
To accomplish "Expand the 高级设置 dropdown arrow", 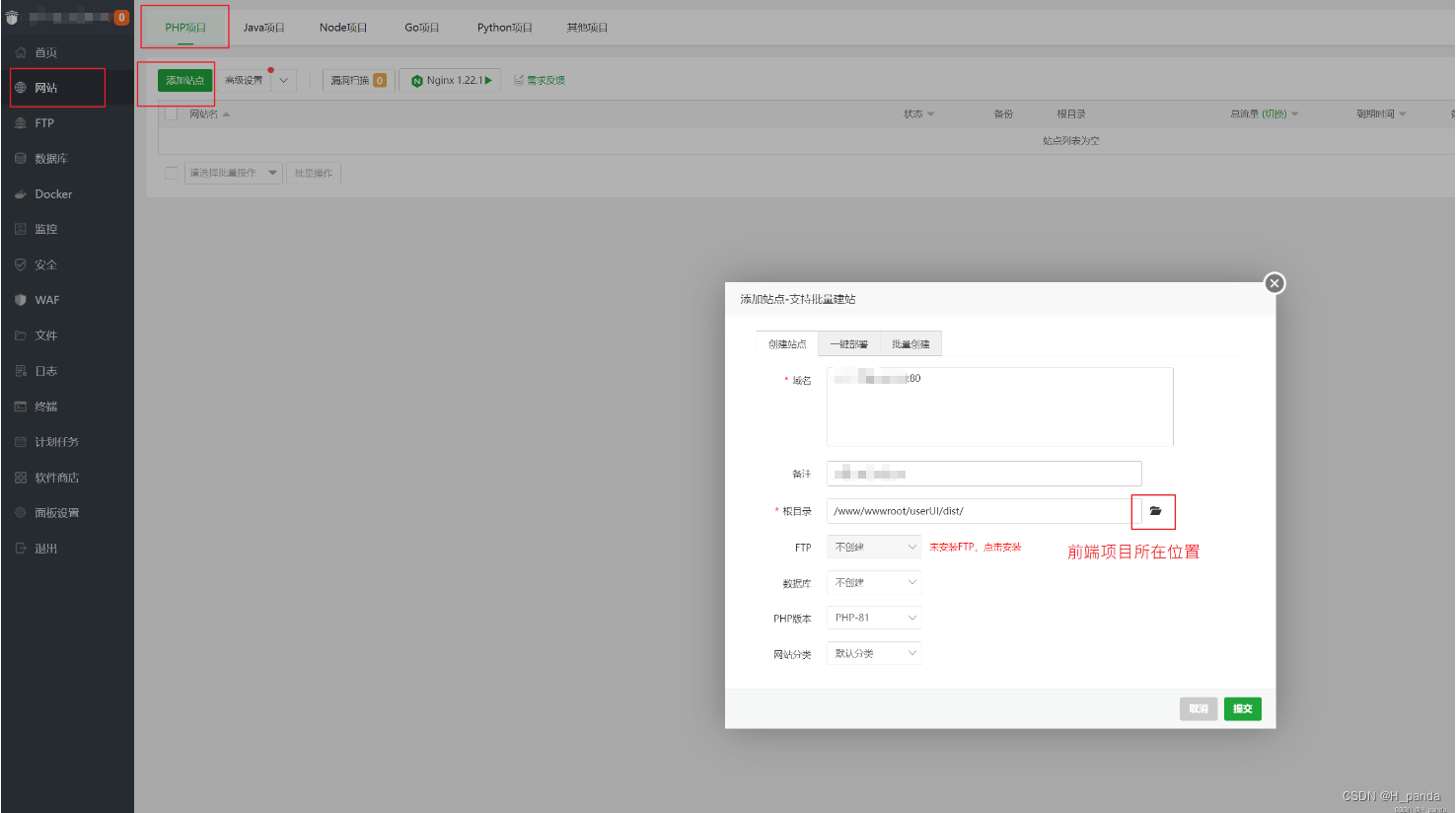I will [283, 80].
